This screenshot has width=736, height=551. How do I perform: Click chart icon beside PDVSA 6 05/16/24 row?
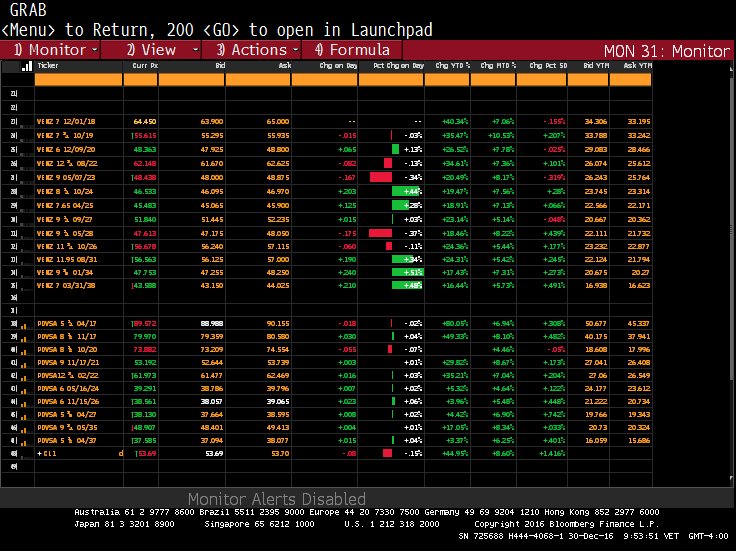24,389
